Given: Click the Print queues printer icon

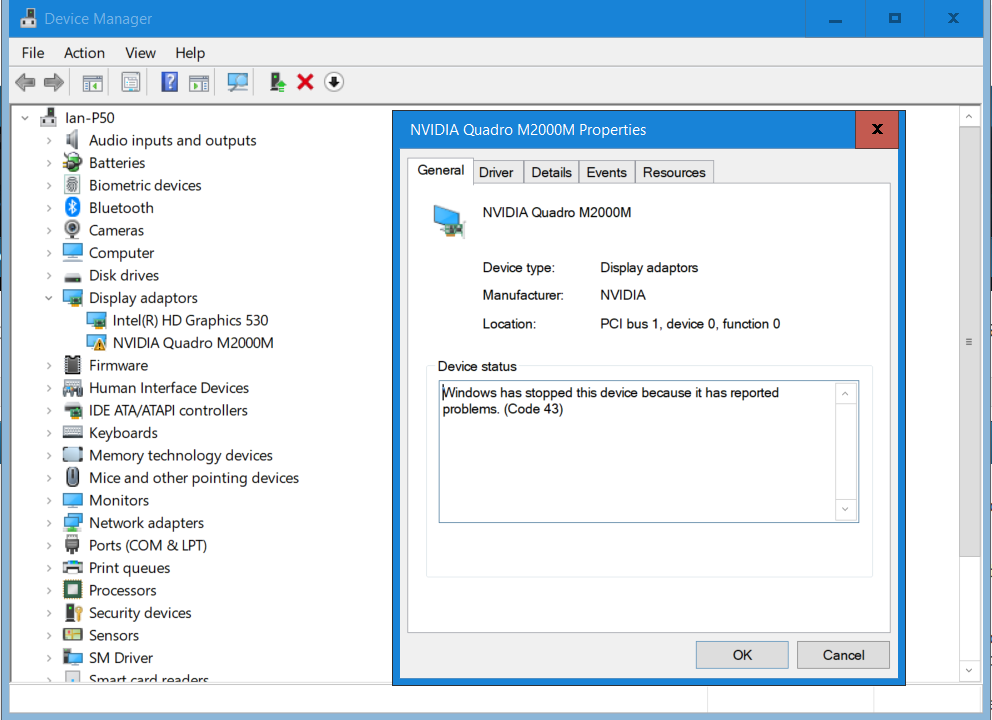Looking at the screenshot, I should pyautogui.click(x=73, y=568).
